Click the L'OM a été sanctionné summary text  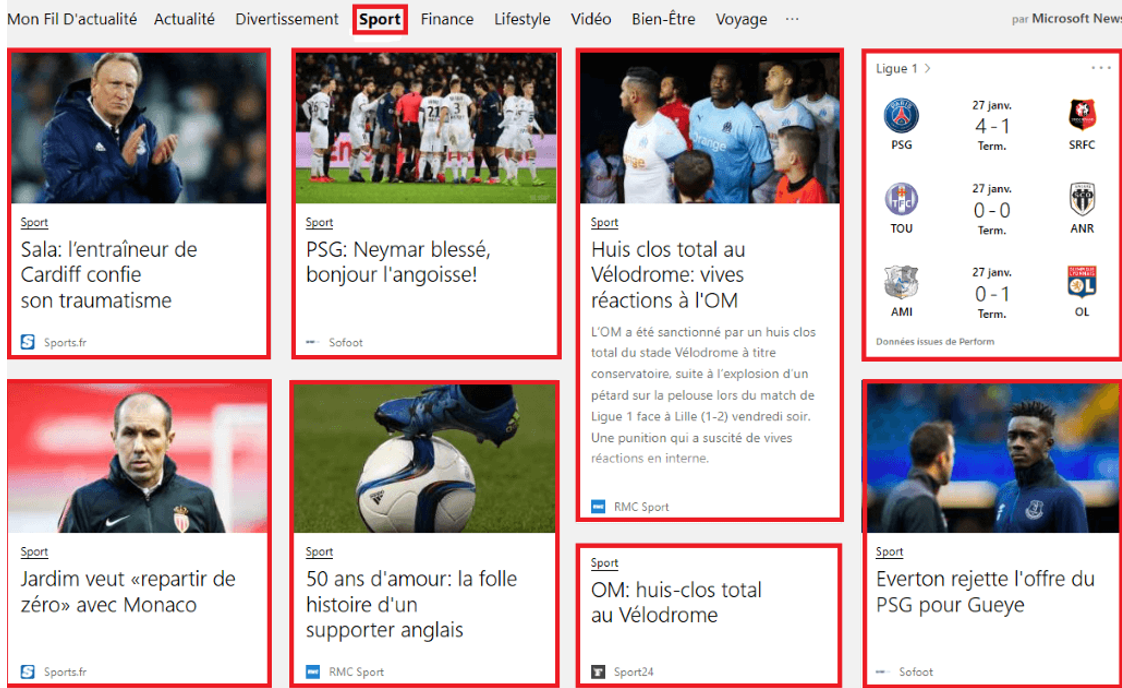pos(703,395)
